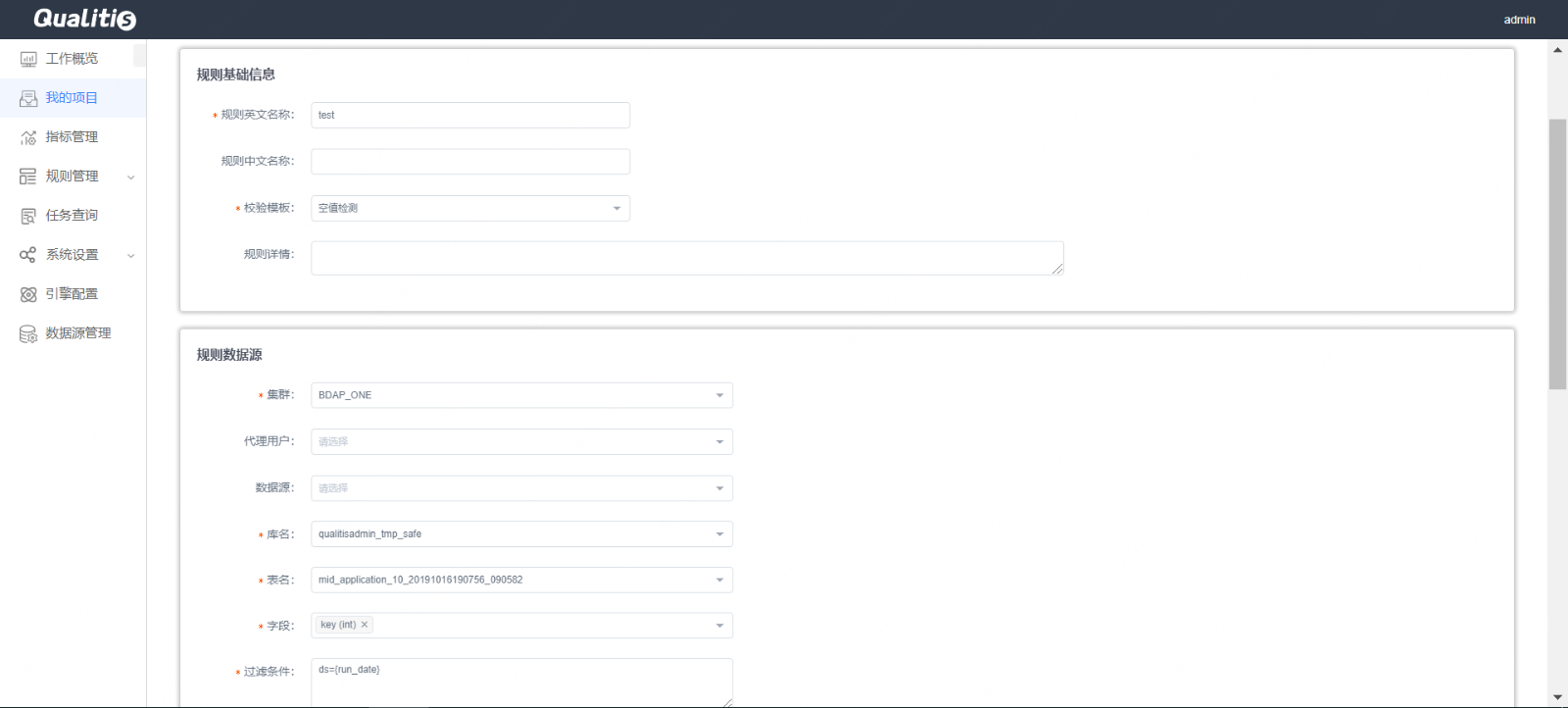Open the 校验模板 dropdown

point(470,208)
